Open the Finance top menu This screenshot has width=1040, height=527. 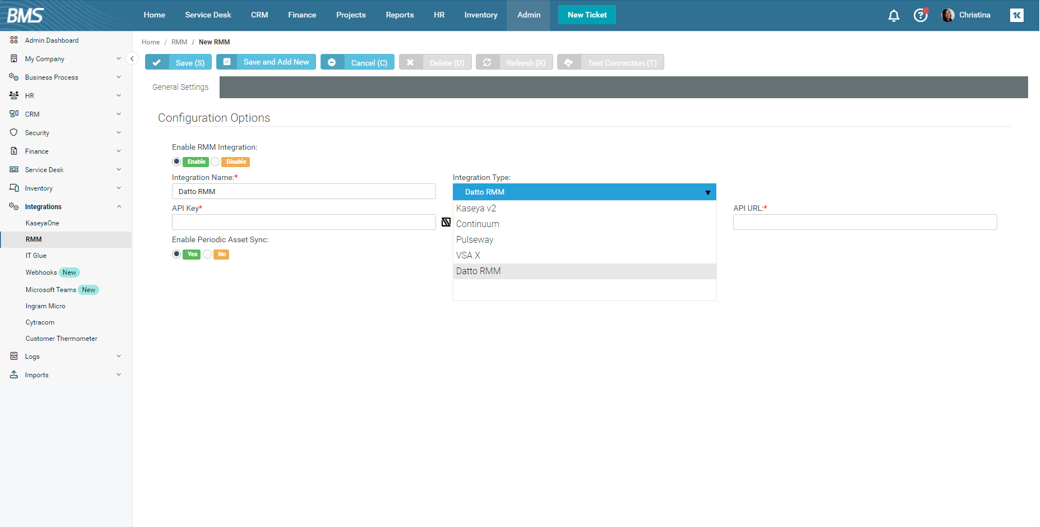301,15
